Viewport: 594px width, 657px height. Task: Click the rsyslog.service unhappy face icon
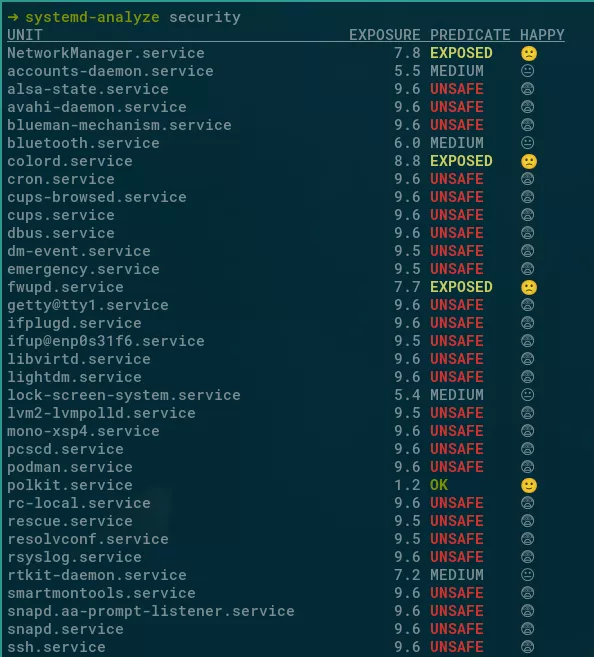coord(527,556)
